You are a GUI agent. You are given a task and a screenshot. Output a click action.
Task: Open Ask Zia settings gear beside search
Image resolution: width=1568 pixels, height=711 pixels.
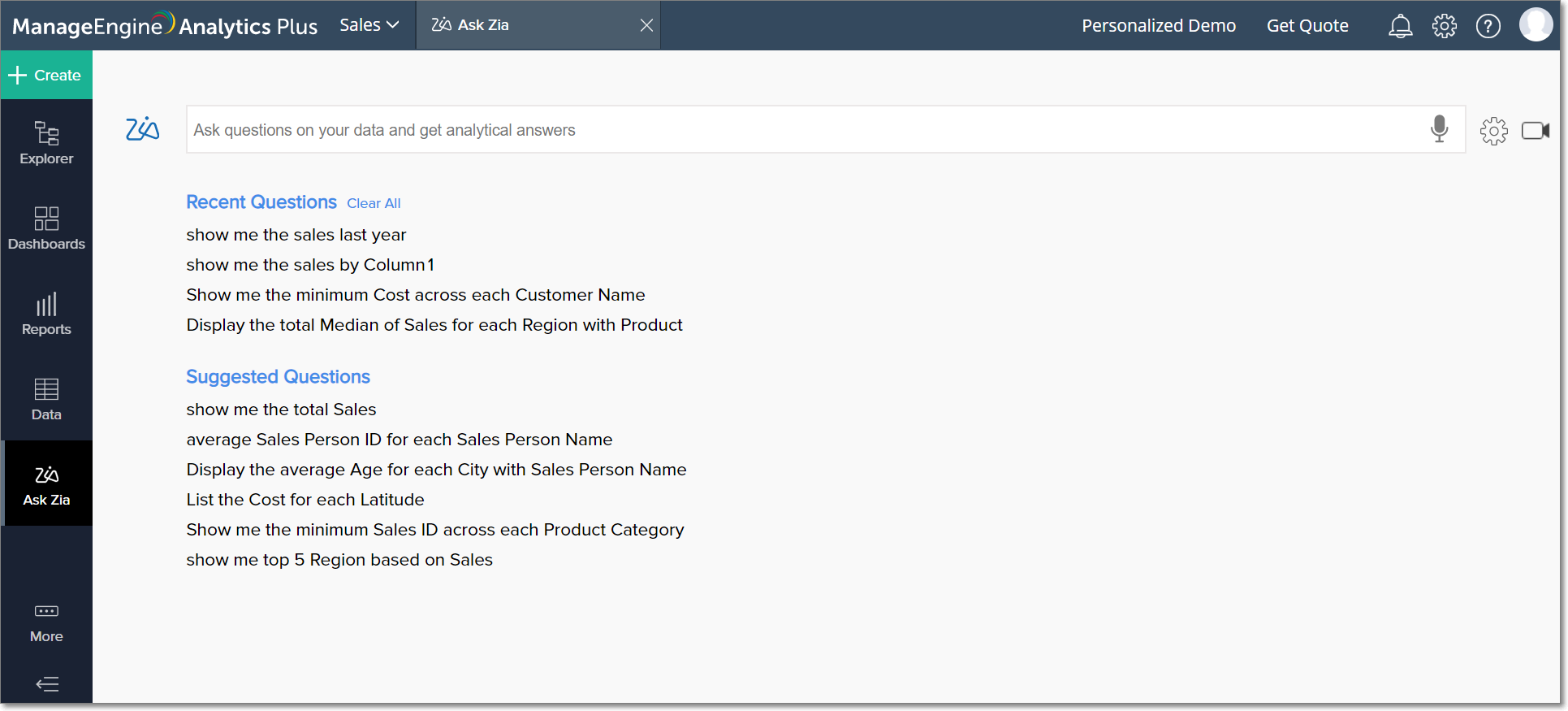click(1493, 130)
